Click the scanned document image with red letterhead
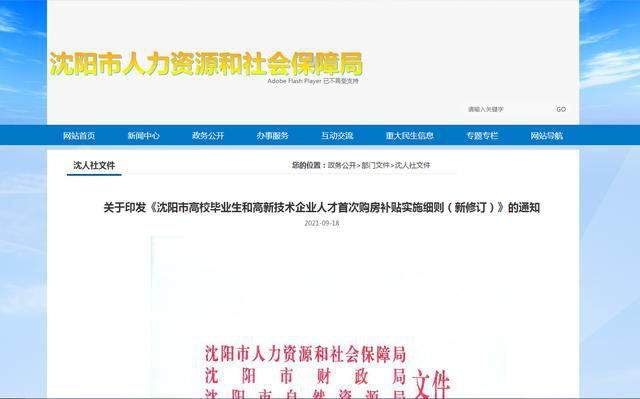Viewport: 640px width, 399px height. click(328, 317)
